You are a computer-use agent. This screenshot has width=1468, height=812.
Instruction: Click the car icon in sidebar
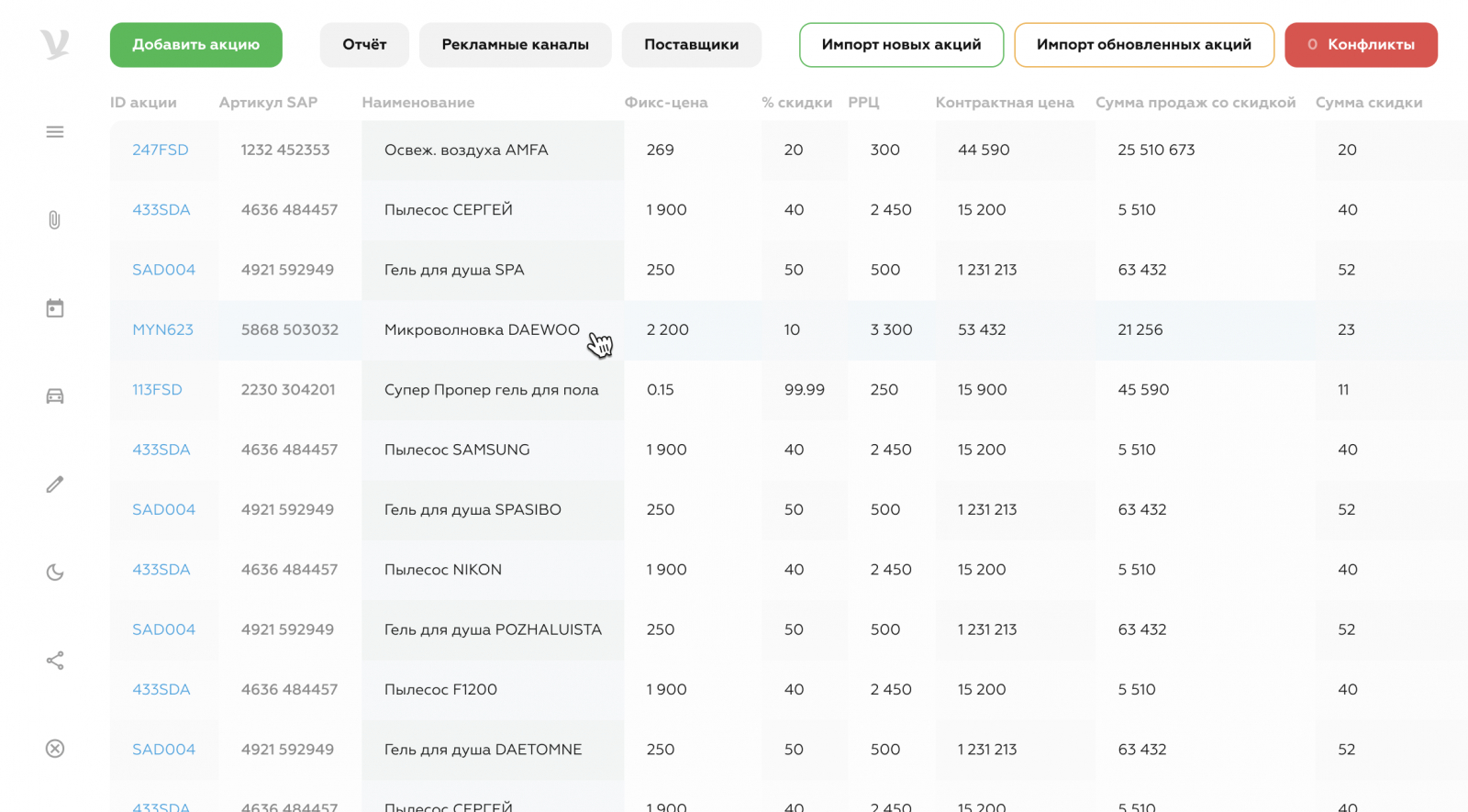coord(55,396)
